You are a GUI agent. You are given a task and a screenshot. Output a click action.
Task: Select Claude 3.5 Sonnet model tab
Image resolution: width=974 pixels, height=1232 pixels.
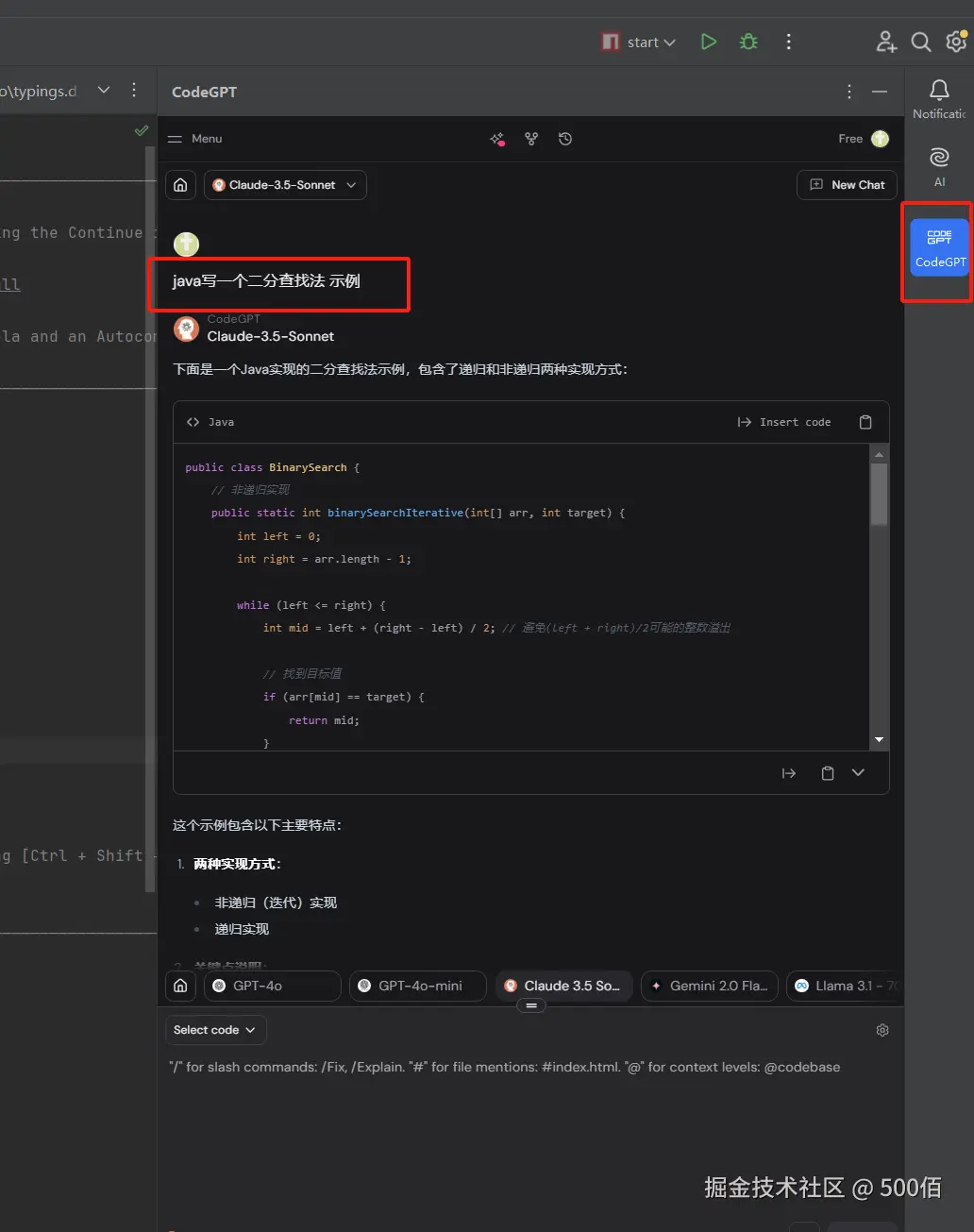(x=563, y=986)
